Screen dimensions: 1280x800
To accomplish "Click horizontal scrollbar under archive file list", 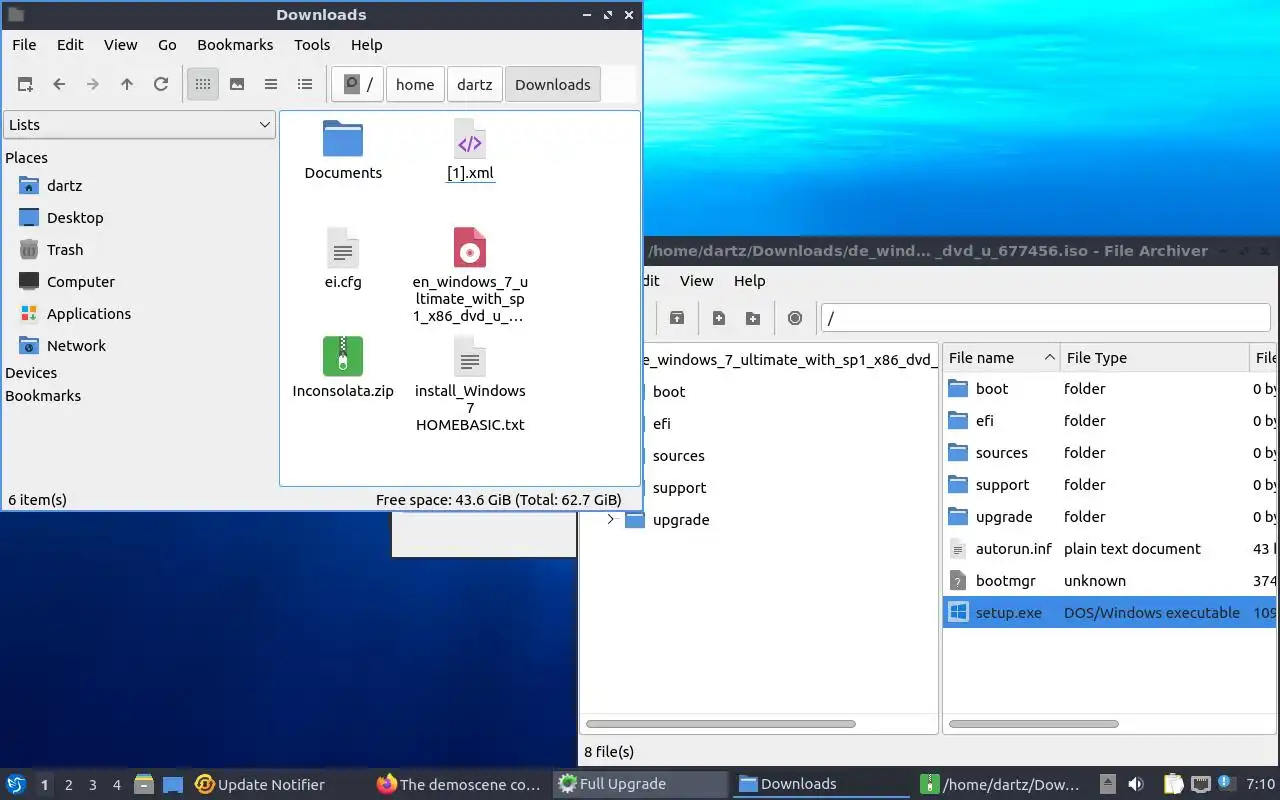I will tap(1033, 724).
